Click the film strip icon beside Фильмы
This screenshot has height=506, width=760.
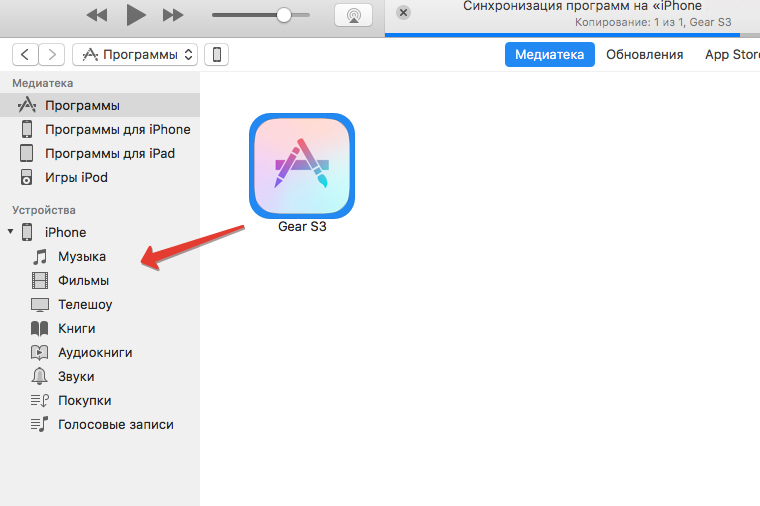click(x=40, y=280)
